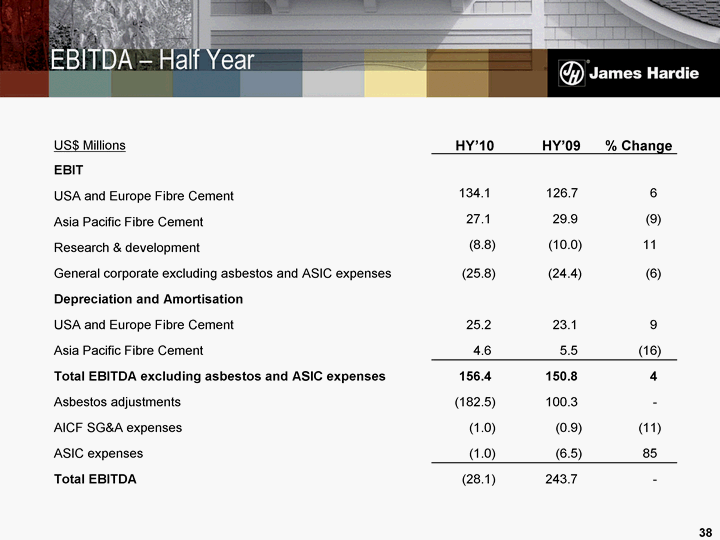The image size is (720, 540).
Task: Click the HY'09 column header
Action: [561, 146]
